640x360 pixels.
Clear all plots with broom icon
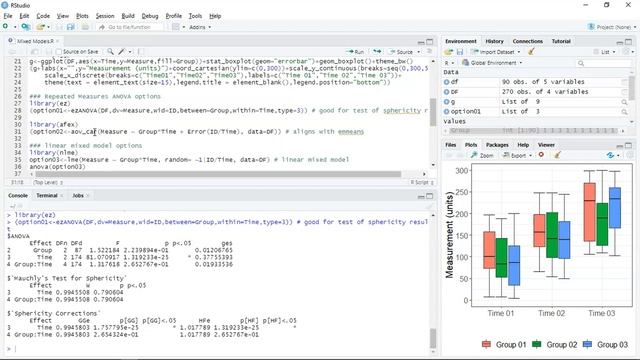coord(557,155)
